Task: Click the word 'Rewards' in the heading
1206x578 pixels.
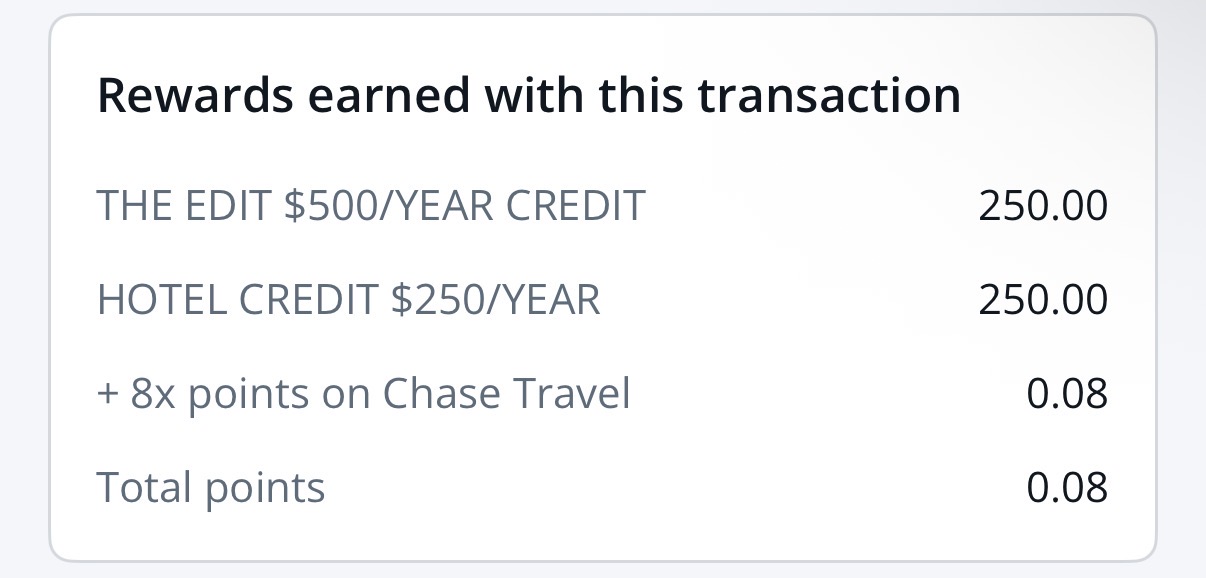Action: click(195, 96)
